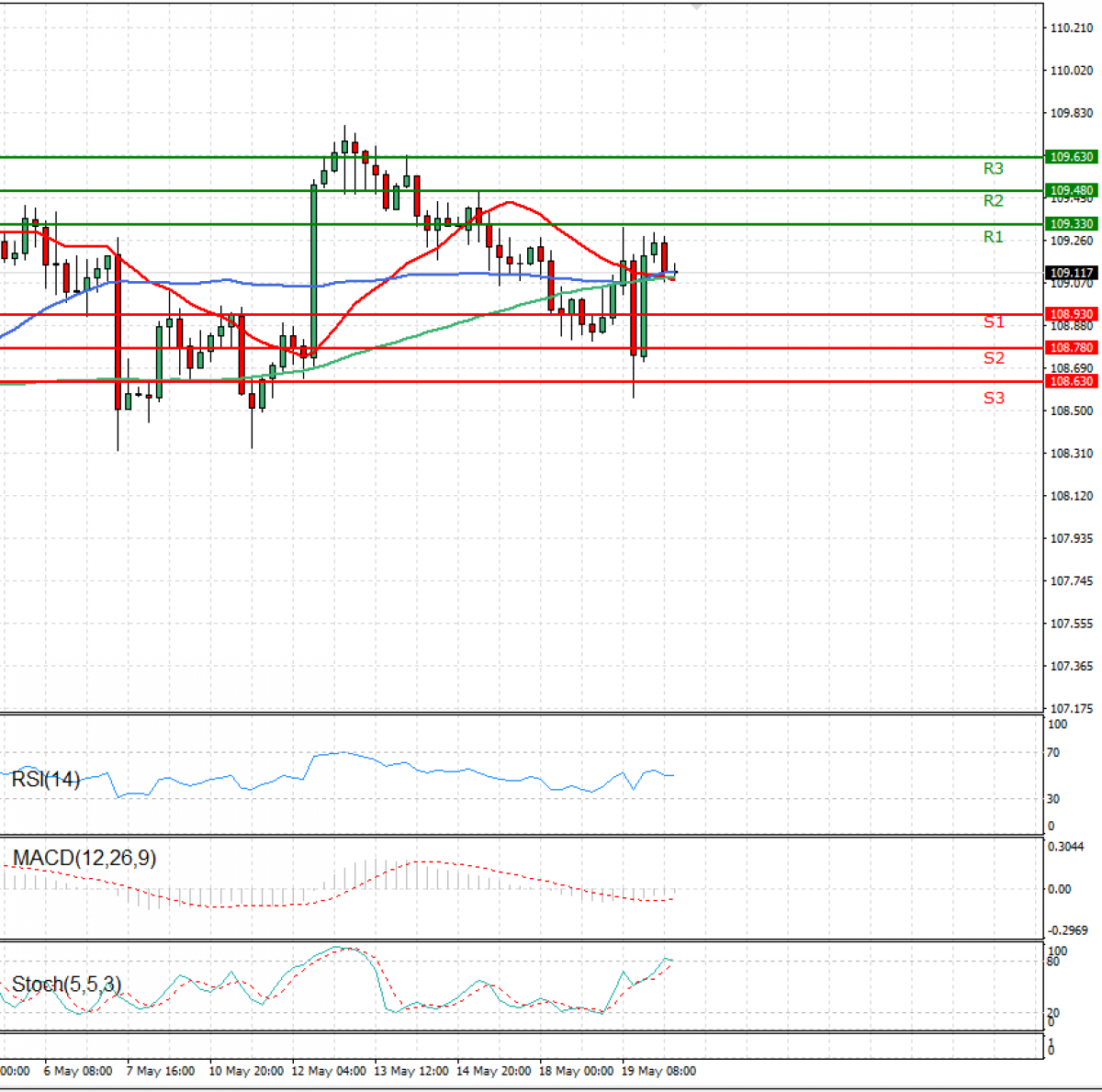This screenshot has height=1092, width=1102.
Task: Click the 110.210 value on price axis
Action: (1072, 28)
